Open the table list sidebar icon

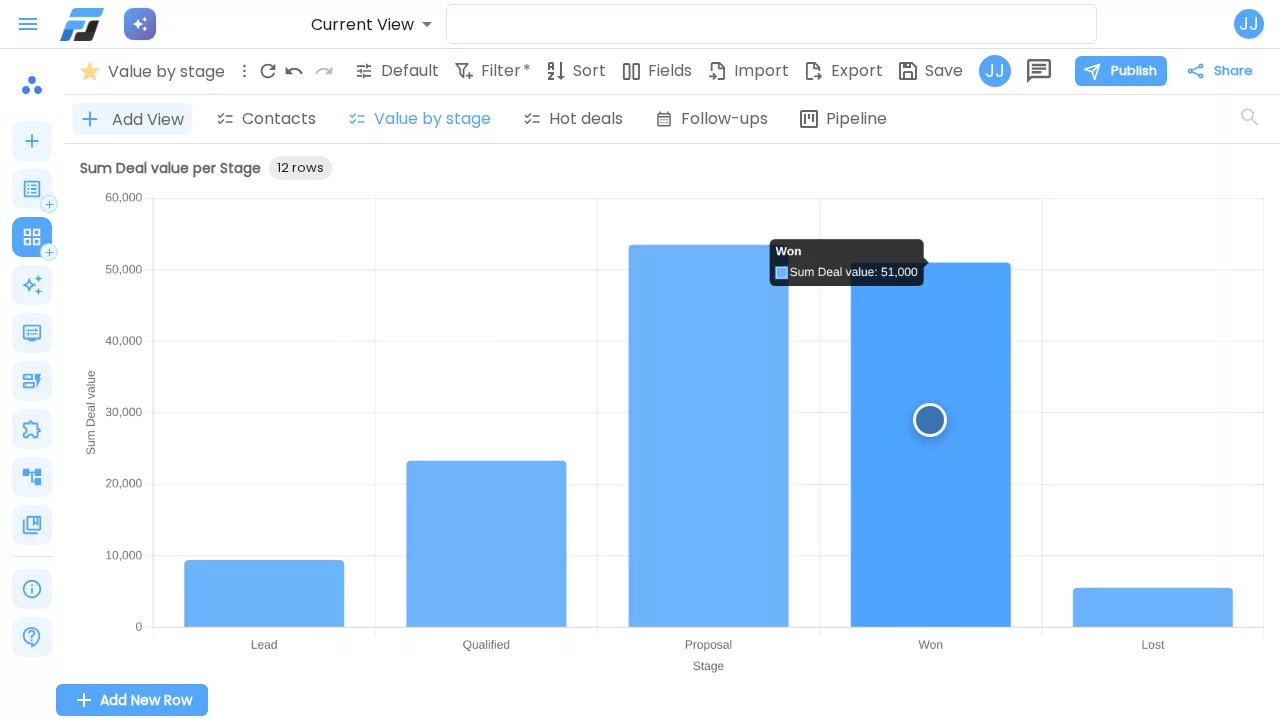pos(32,189)
